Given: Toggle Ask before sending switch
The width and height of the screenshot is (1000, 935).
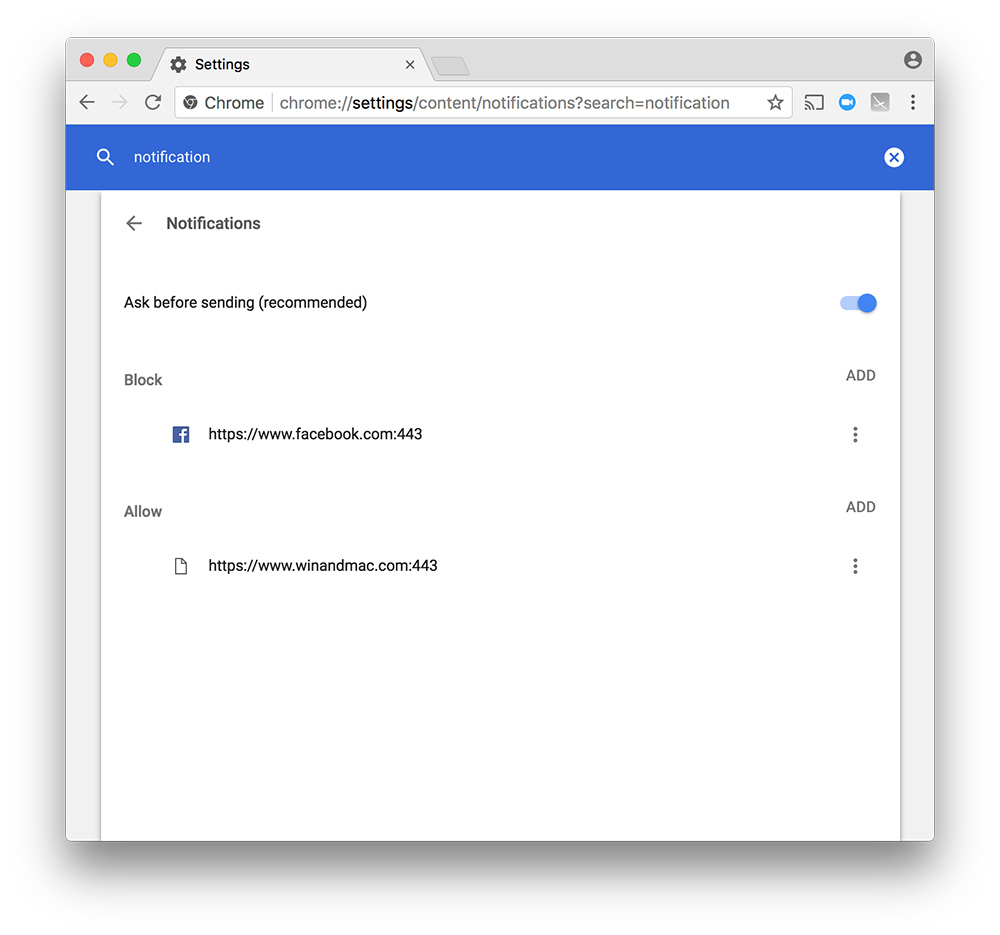Looking at the screenshot, I should [x=859, y=303].
